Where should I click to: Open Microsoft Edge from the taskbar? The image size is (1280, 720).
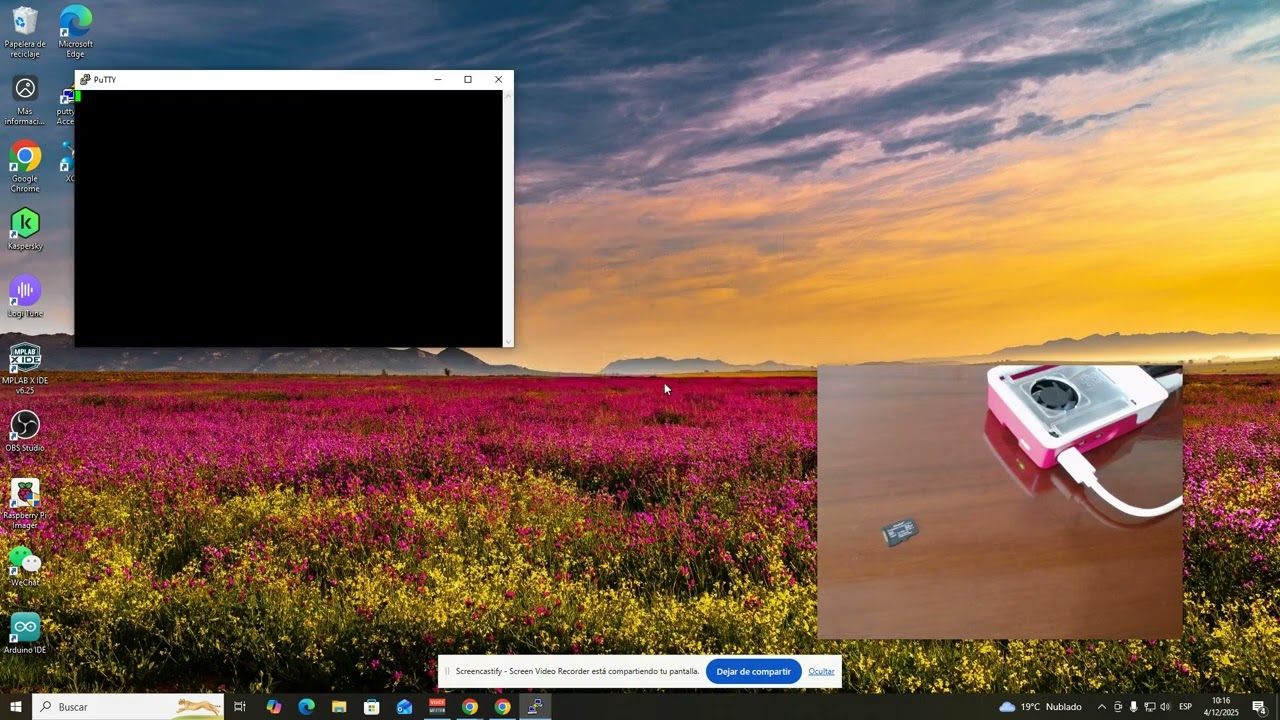pos(307,707)
